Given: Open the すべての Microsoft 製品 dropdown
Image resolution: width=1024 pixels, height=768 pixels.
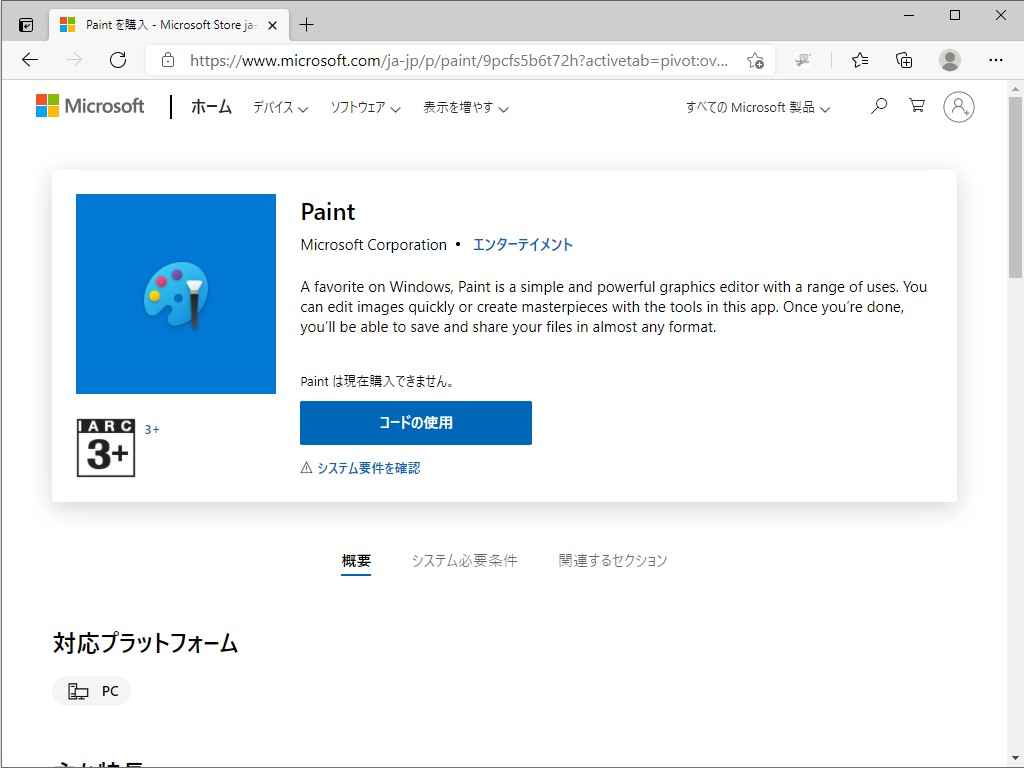Looking at the screenshot, I should click(x=756, y=107).
